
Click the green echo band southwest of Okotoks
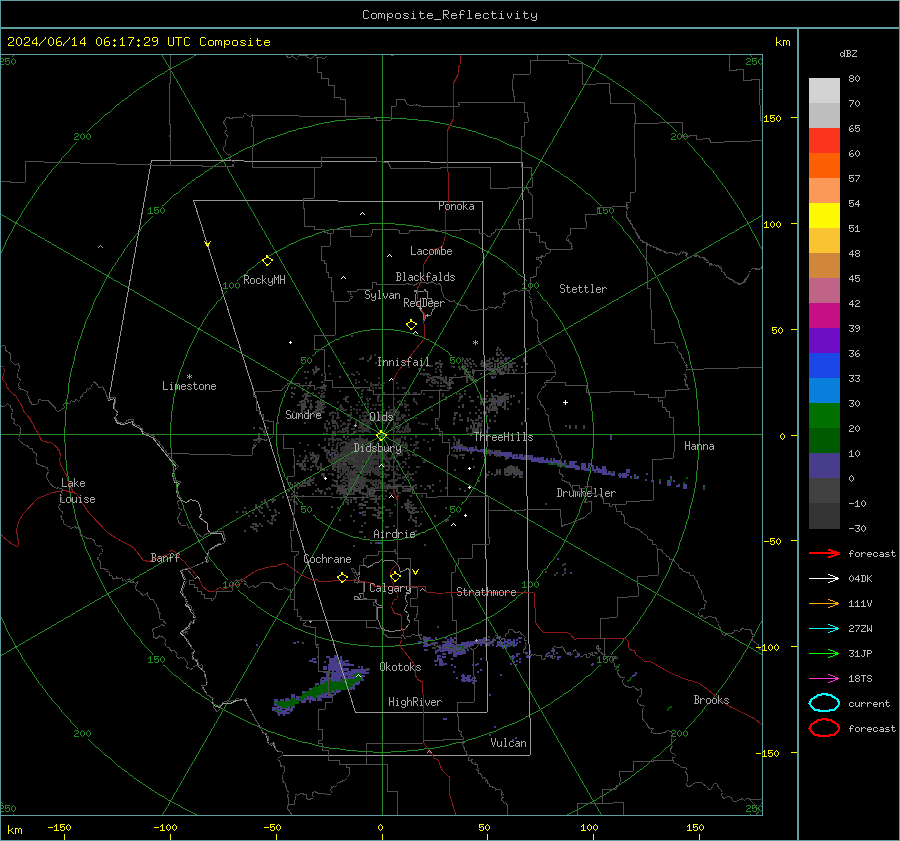[321, 690]
